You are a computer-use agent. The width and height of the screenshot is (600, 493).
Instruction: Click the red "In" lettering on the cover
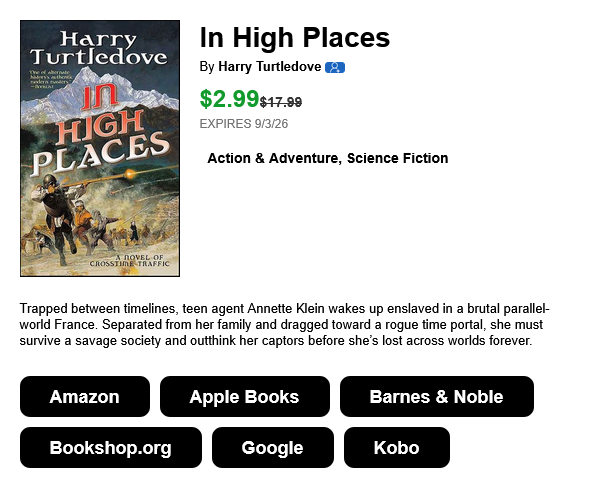pos(99,96)
